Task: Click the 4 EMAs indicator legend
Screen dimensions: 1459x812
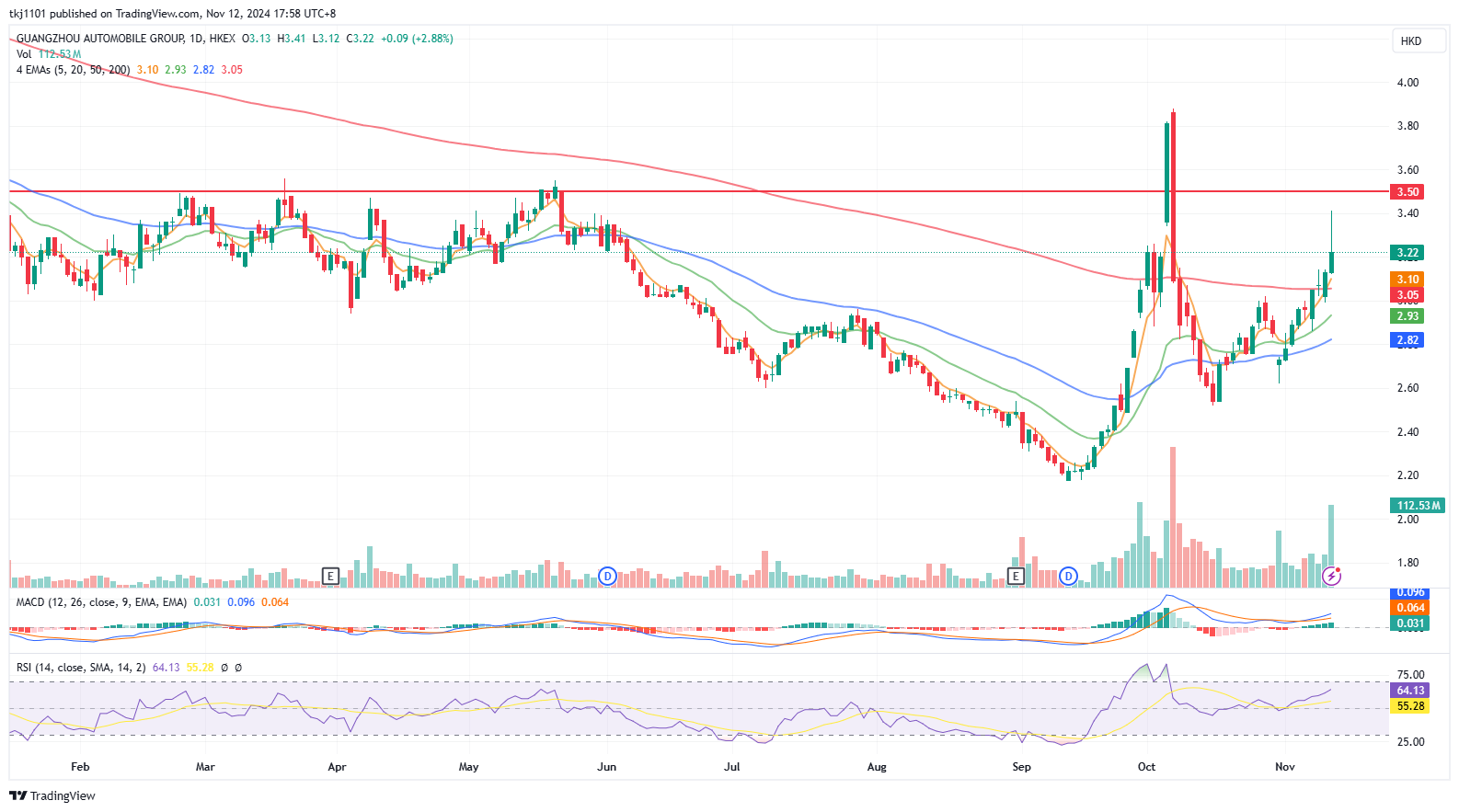Action: tap(74, 70)
